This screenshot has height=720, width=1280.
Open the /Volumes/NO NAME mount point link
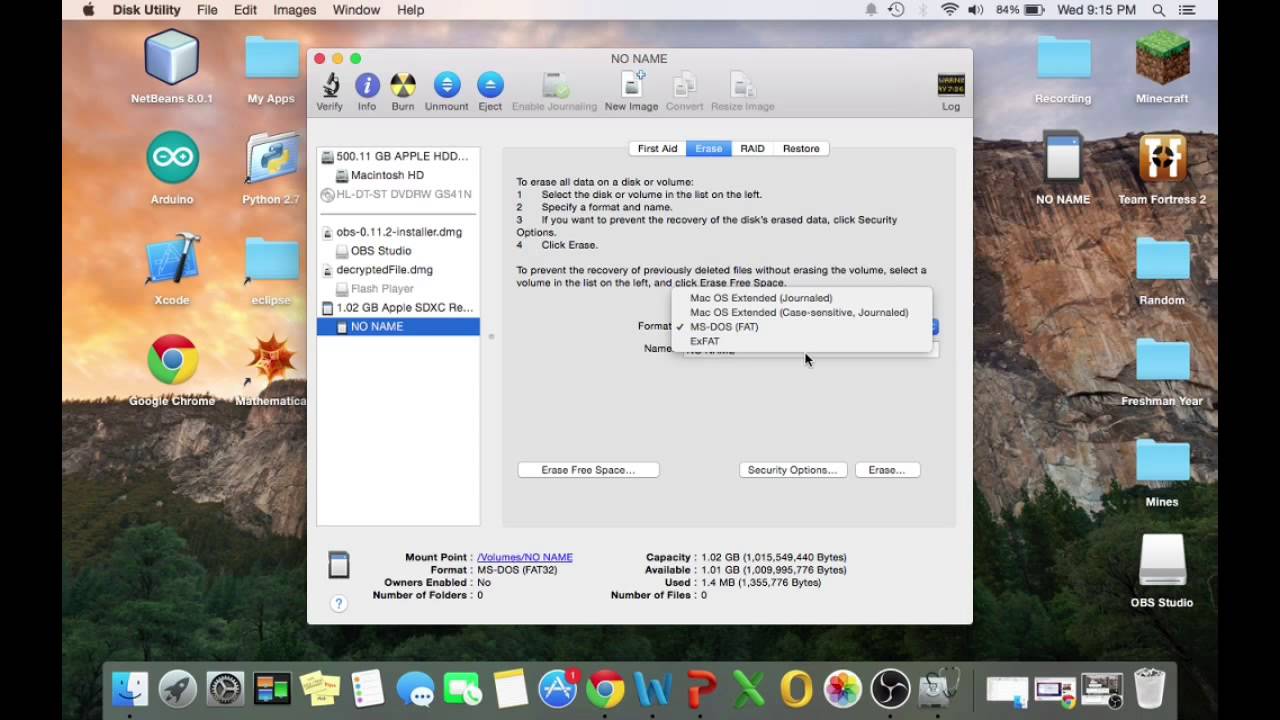525,557
